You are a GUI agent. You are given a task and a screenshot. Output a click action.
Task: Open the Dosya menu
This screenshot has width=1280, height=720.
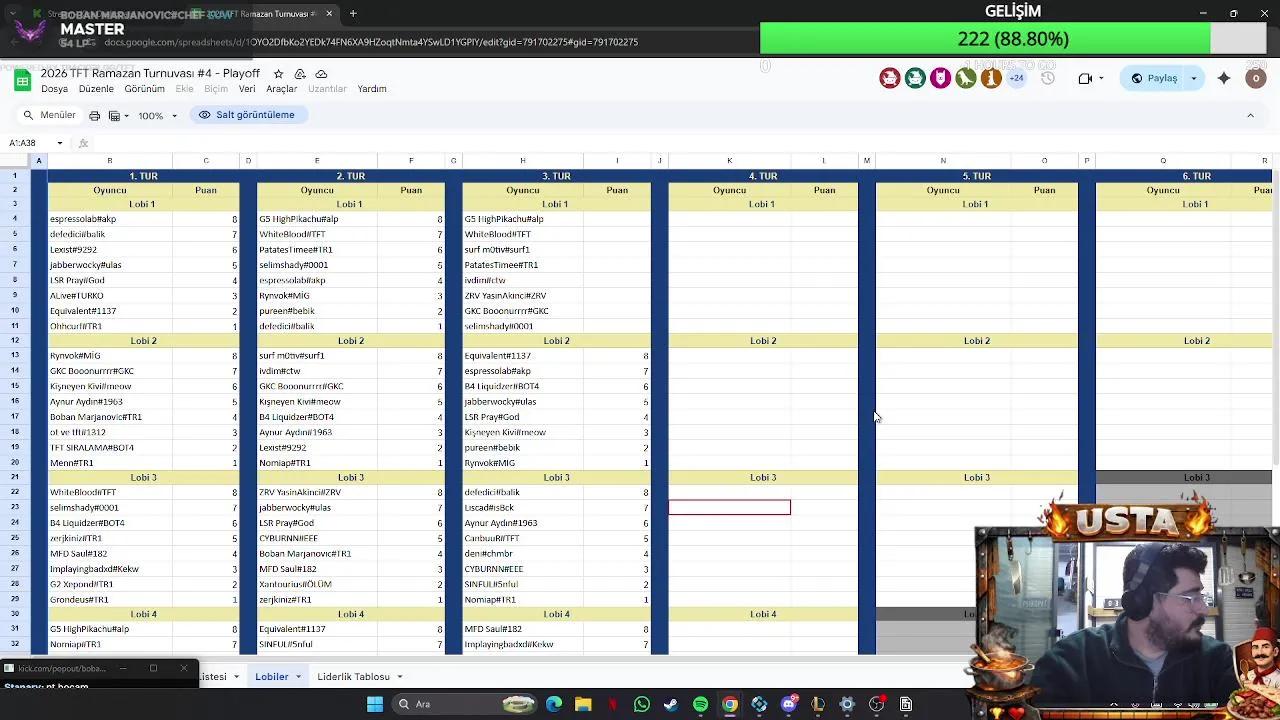click(54, 89)
